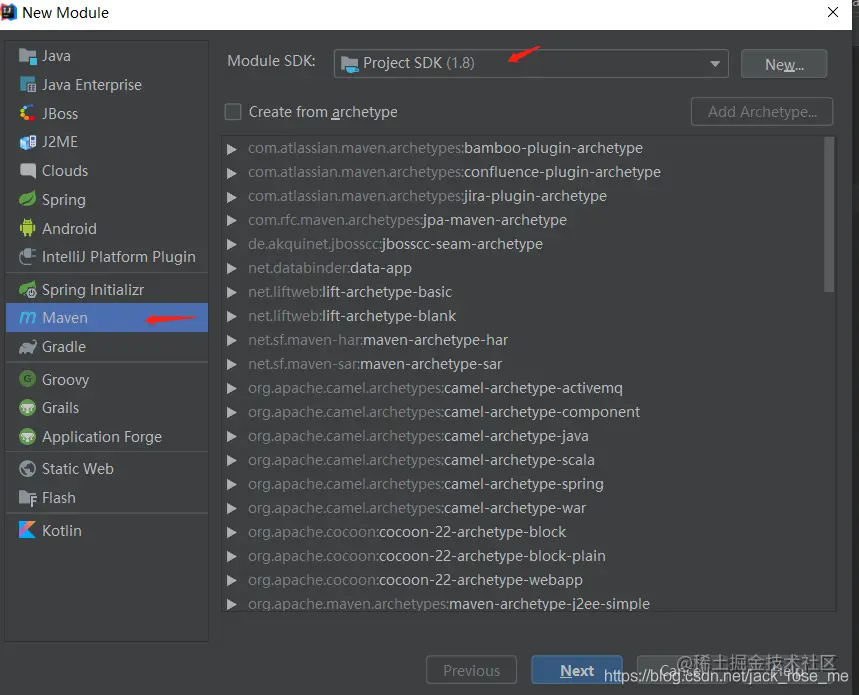The image size is (859, 695).
Task: Click the Previous button
Action: tap(471, 670)
